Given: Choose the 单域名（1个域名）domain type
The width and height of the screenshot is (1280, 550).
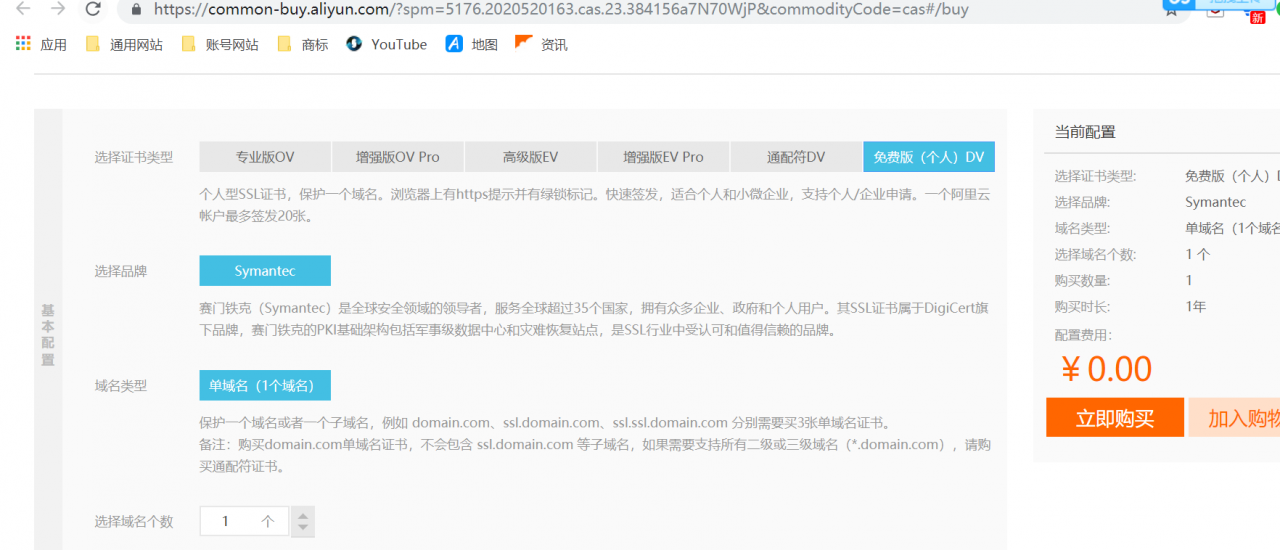Looking at the screenshot, I should (x=265, y=385).
